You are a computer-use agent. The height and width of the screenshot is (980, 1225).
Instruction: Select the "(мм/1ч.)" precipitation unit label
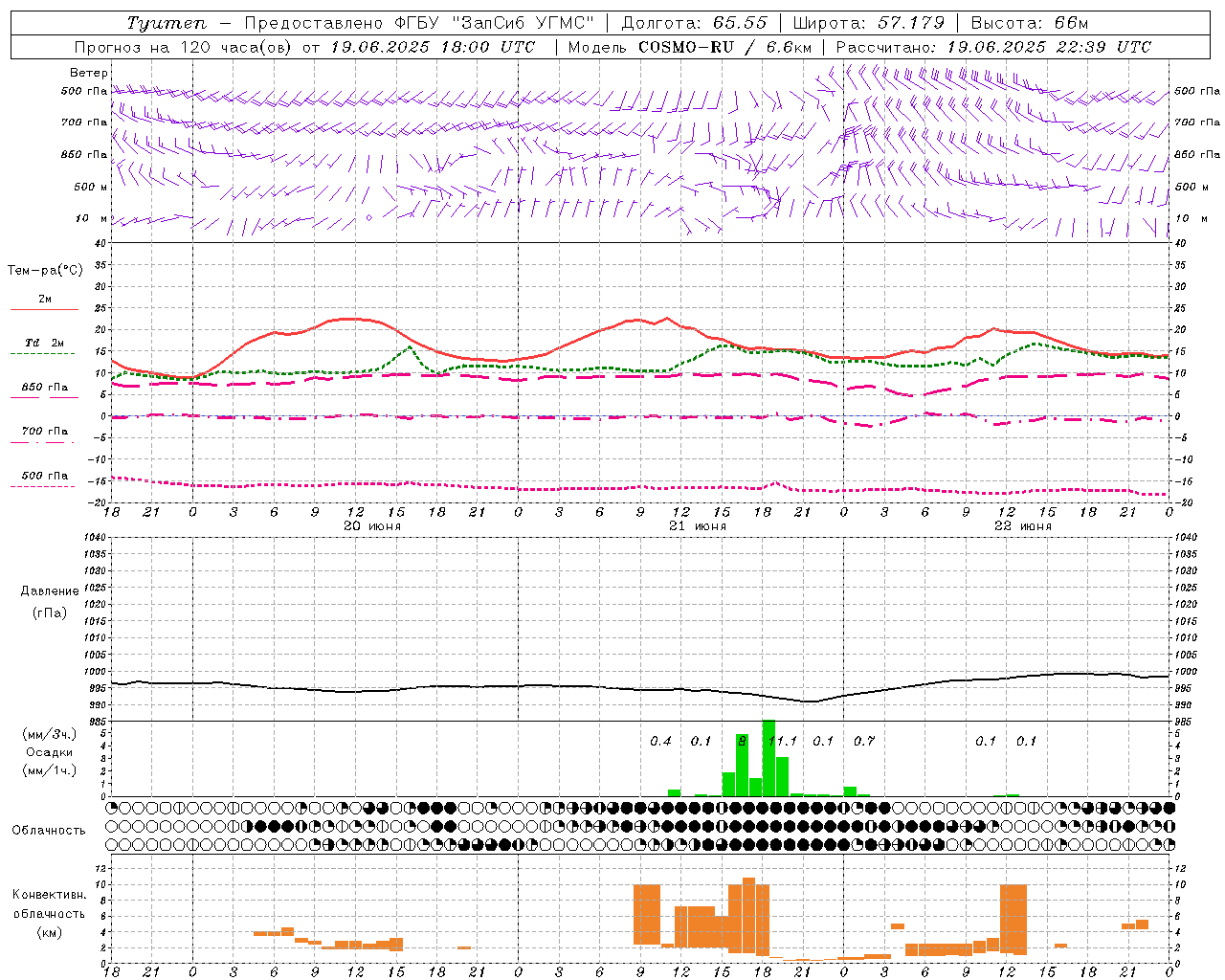pyautogui.click(x=49, y=770)
